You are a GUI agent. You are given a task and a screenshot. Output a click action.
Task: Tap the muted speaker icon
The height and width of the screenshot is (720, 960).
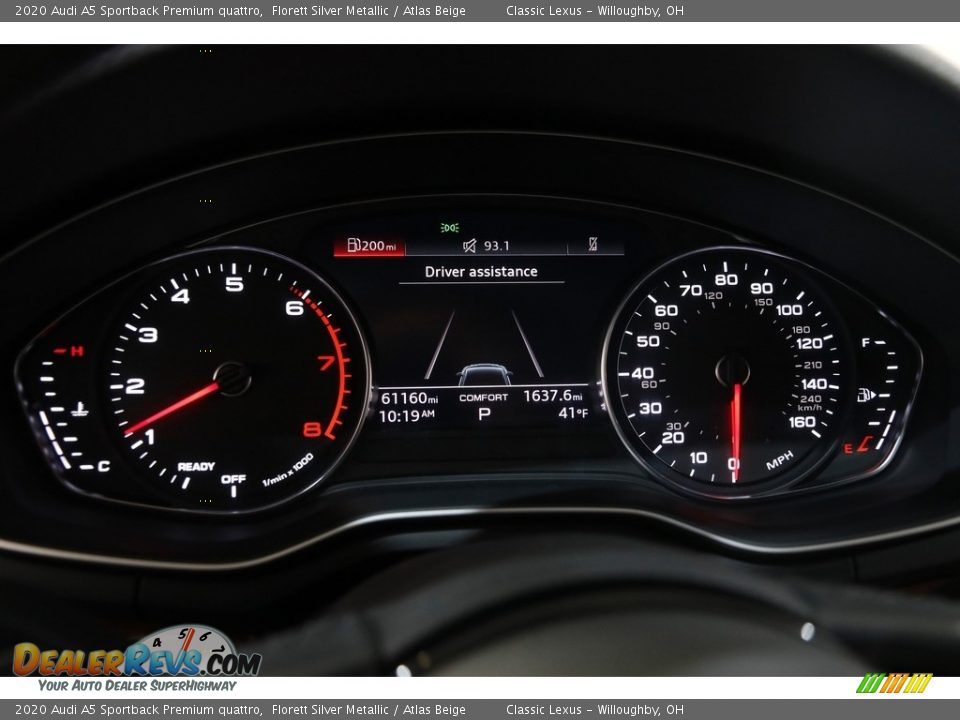[470, 246]
